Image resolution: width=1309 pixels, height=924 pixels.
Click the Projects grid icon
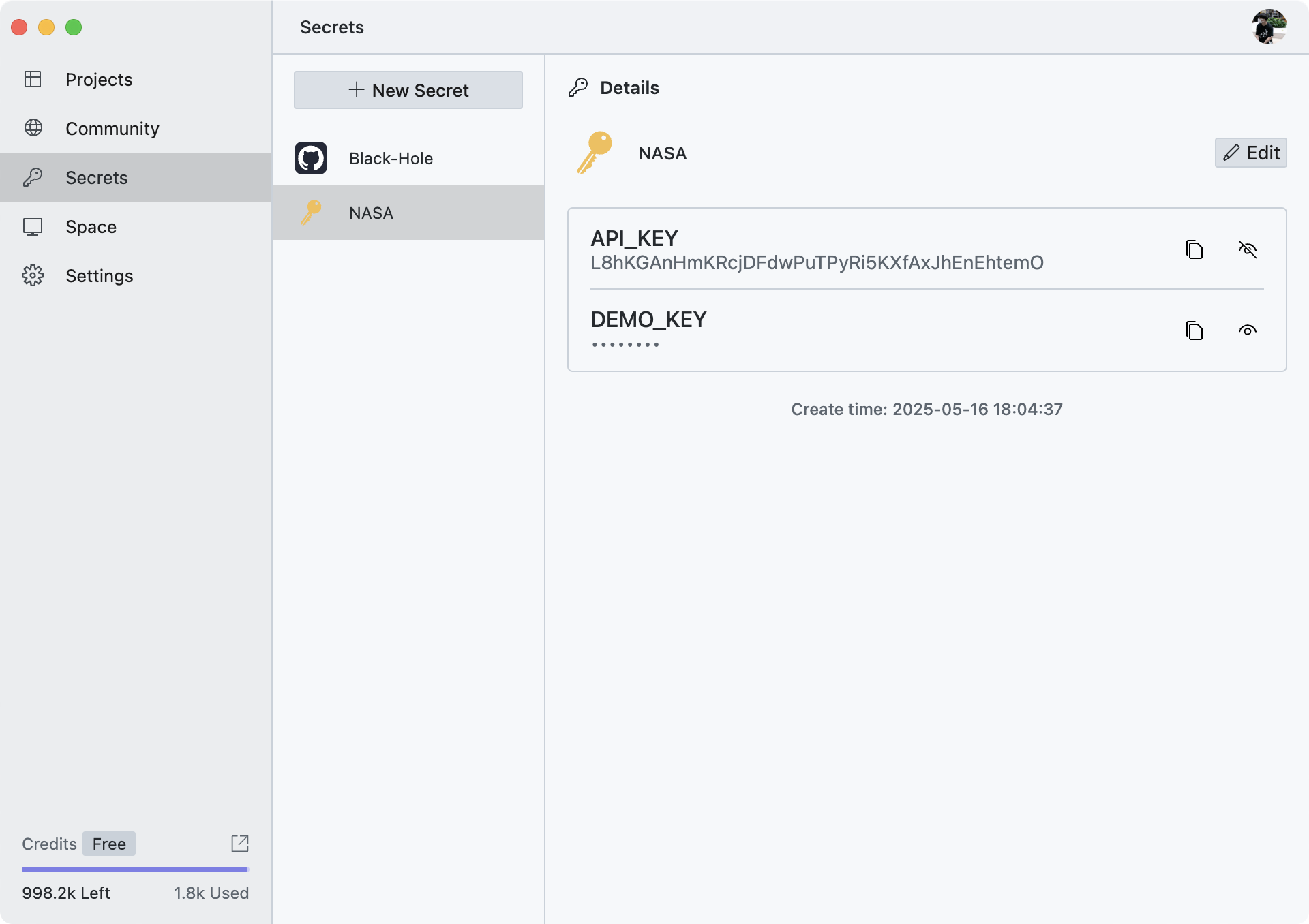coord(33,79)
